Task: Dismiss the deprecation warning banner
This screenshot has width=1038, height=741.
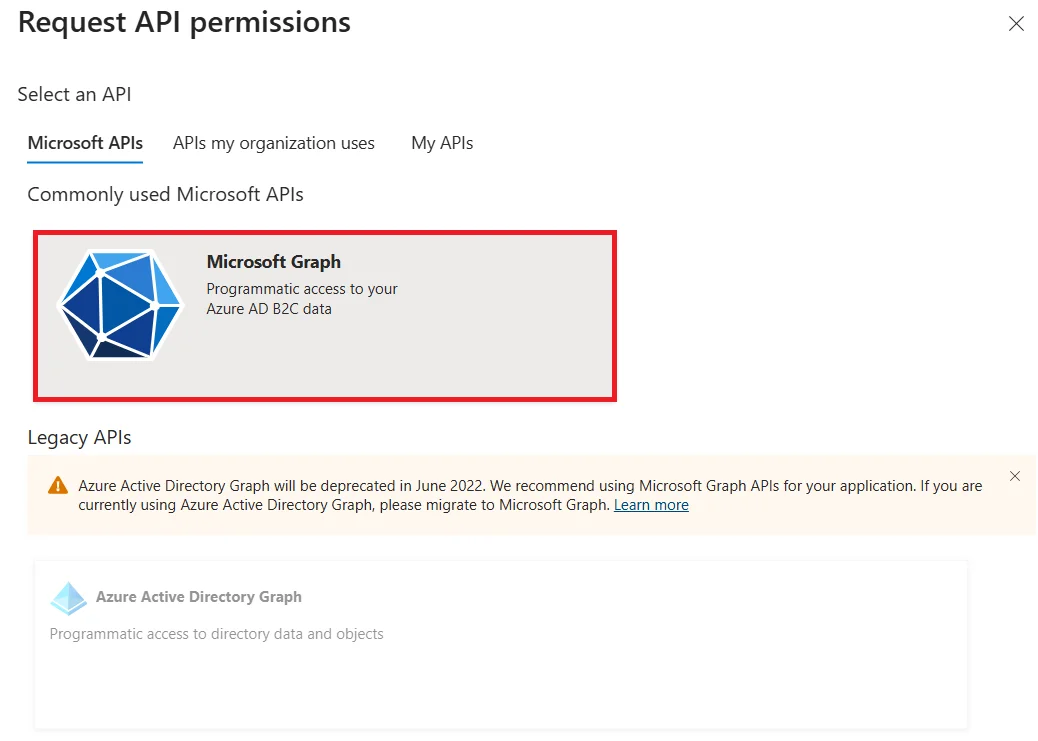Action: pos(1015,476)
